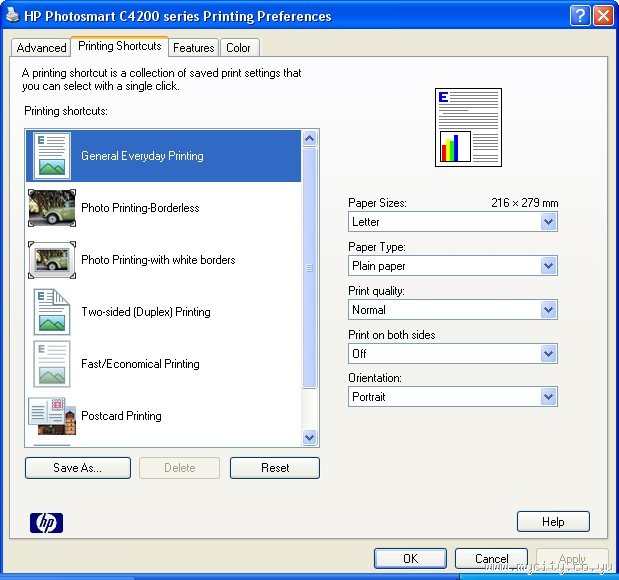Click the shortcuts list scroll up arrow
Screen dimensions: 619x580
[310, 138]
